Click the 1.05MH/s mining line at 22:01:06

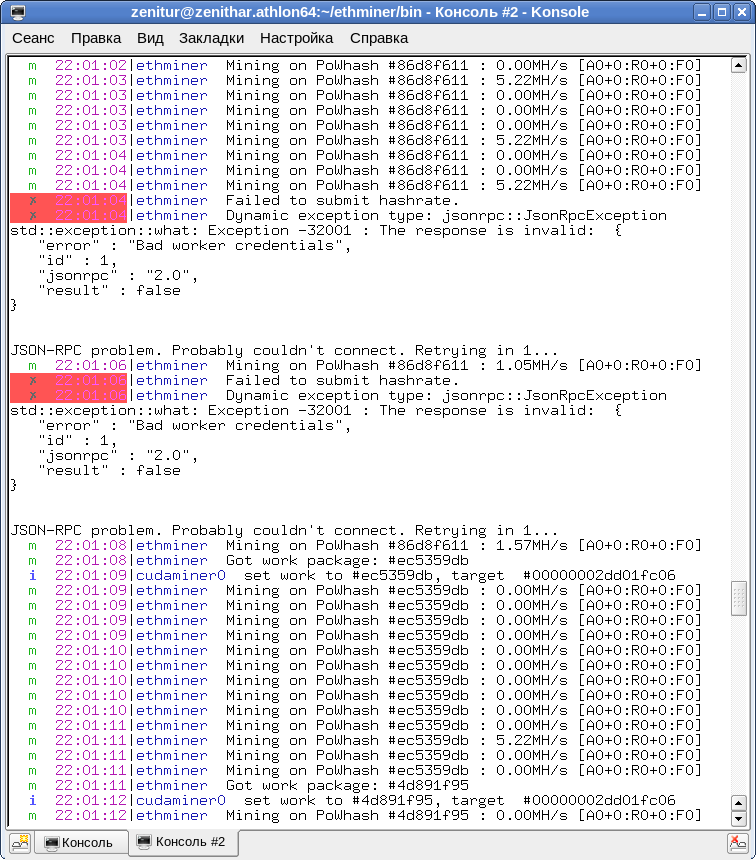(x=365, y=365)
